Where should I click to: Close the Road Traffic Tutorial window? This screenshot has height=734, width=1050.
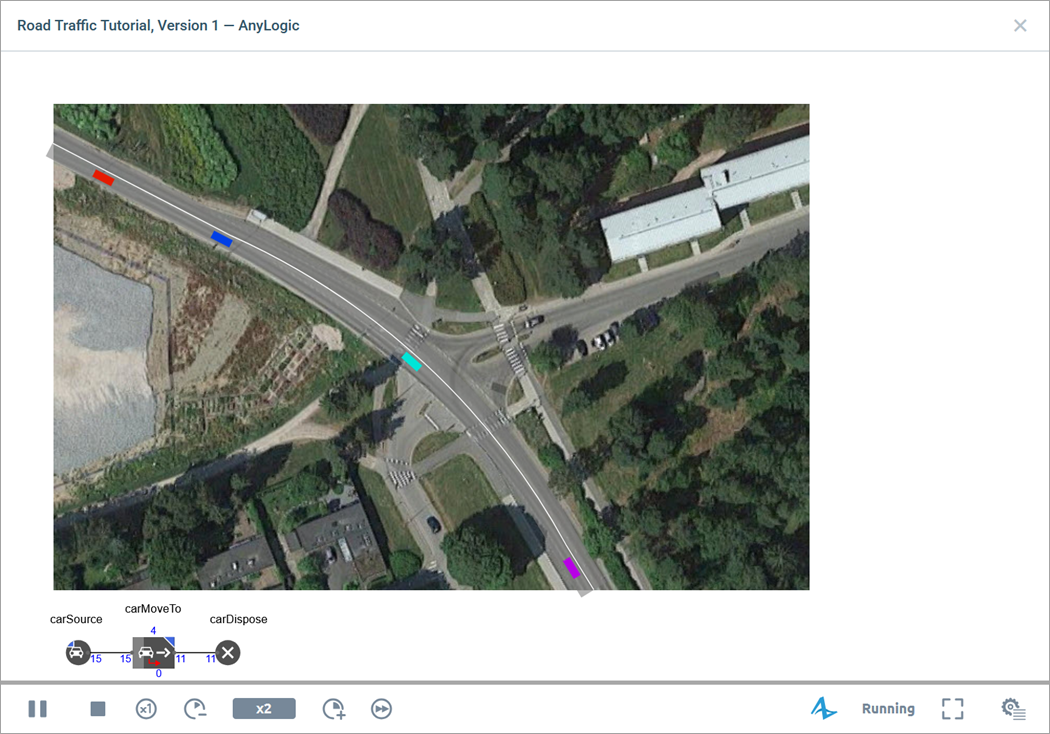(1020, 26)
